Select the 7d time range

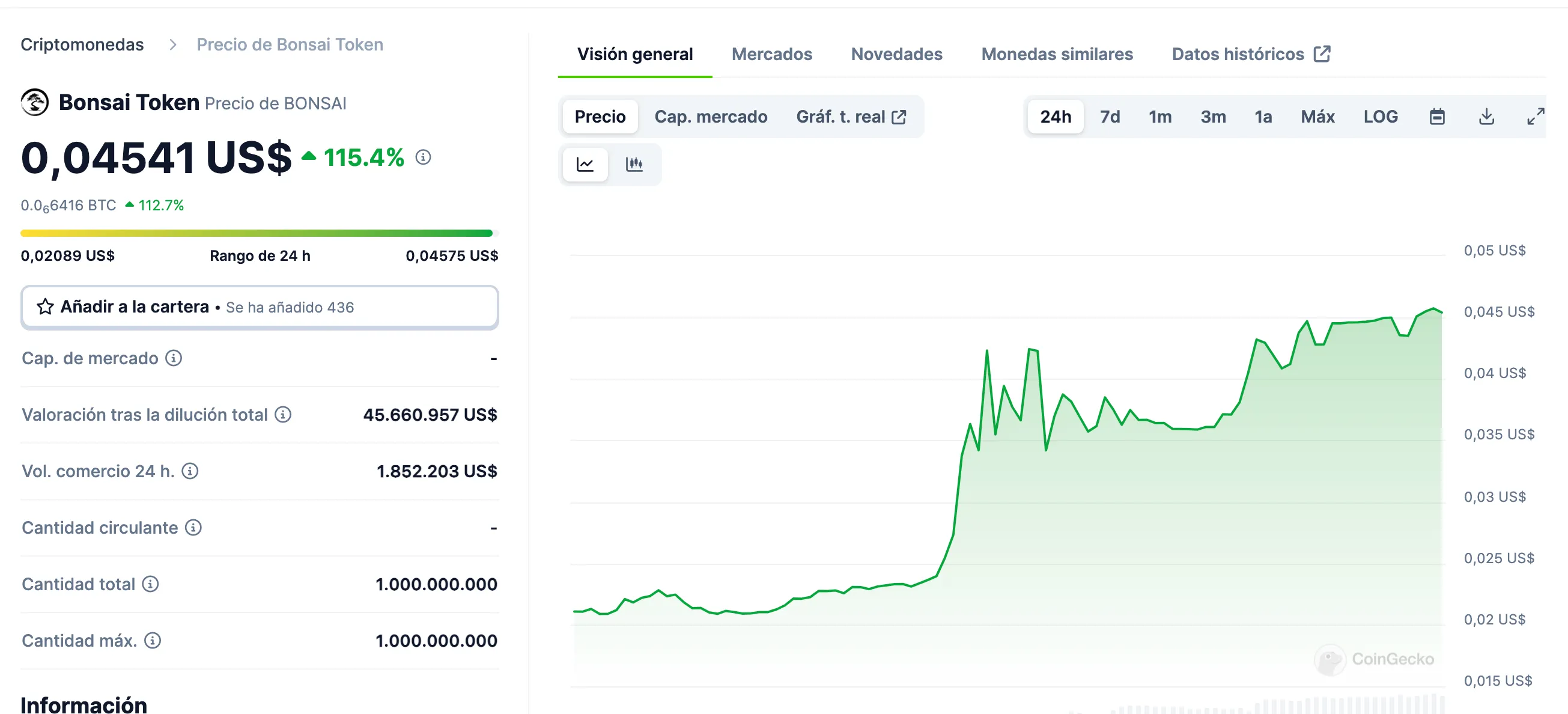pyautogui.click(x=1110, y=116)
